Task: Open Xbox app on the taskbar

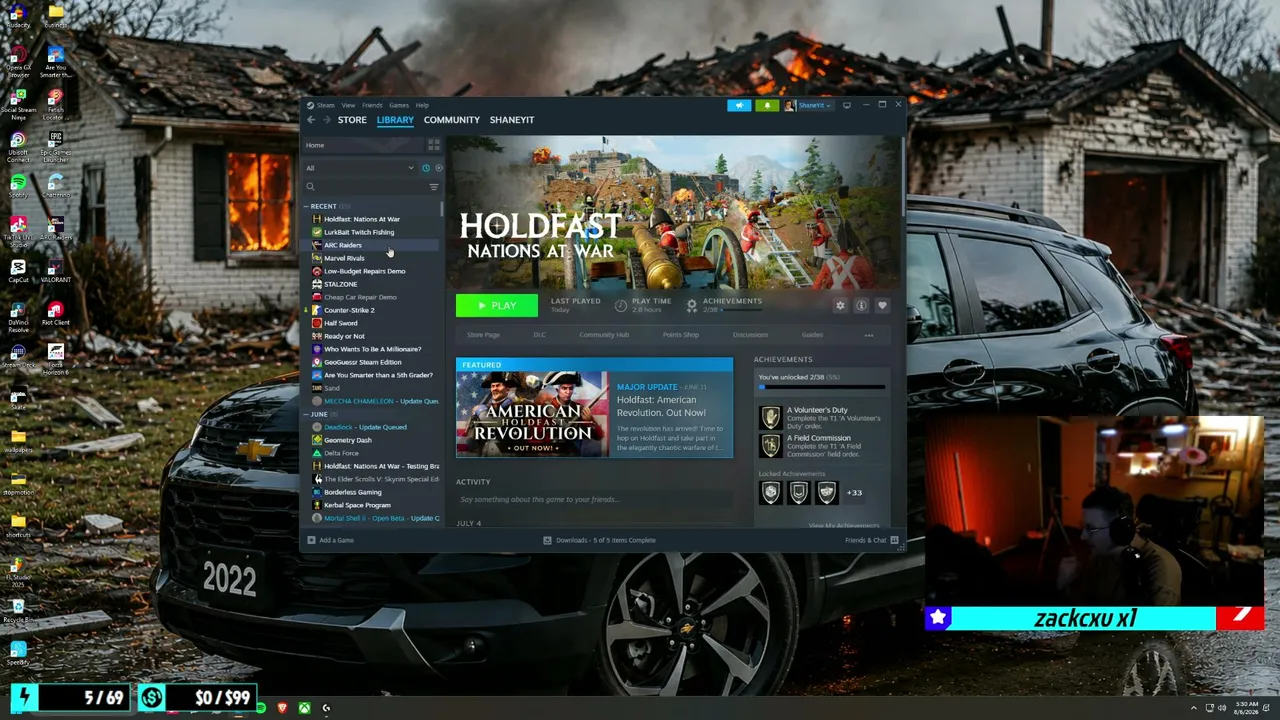Action: click(304, 708)
